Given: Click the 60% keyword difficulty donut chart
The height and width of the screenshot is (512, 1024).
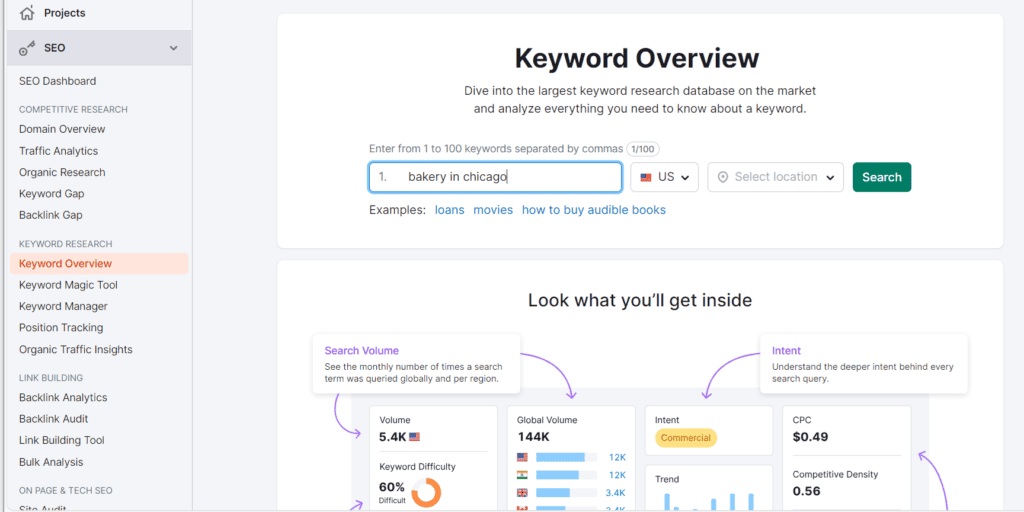Looking at the screenshot, I should click(x=426, y=492).
